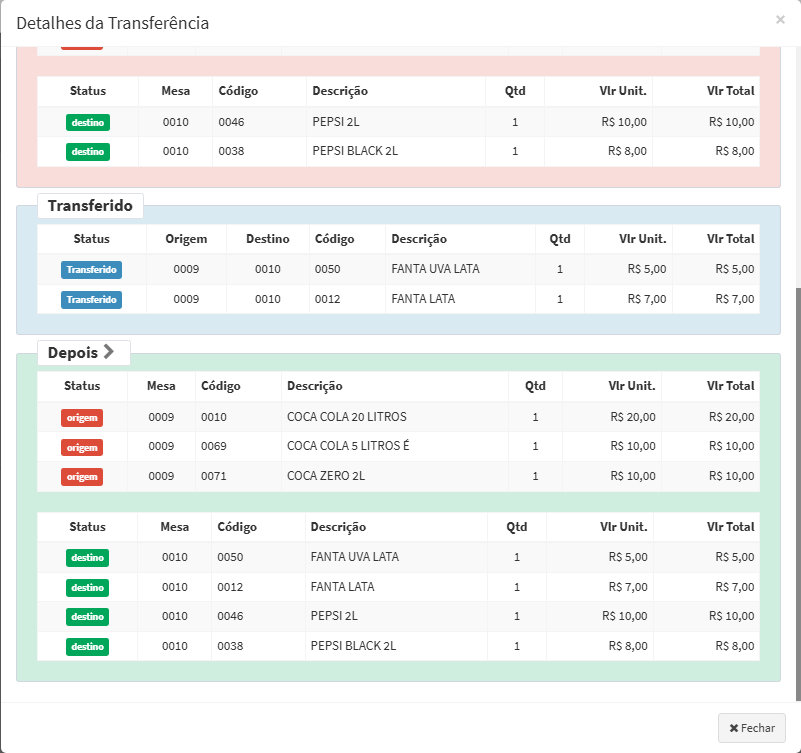801x753 pixels.
Task: Click the origem badge for COCA ZERO 2L
Action: (x=82, y=477)
